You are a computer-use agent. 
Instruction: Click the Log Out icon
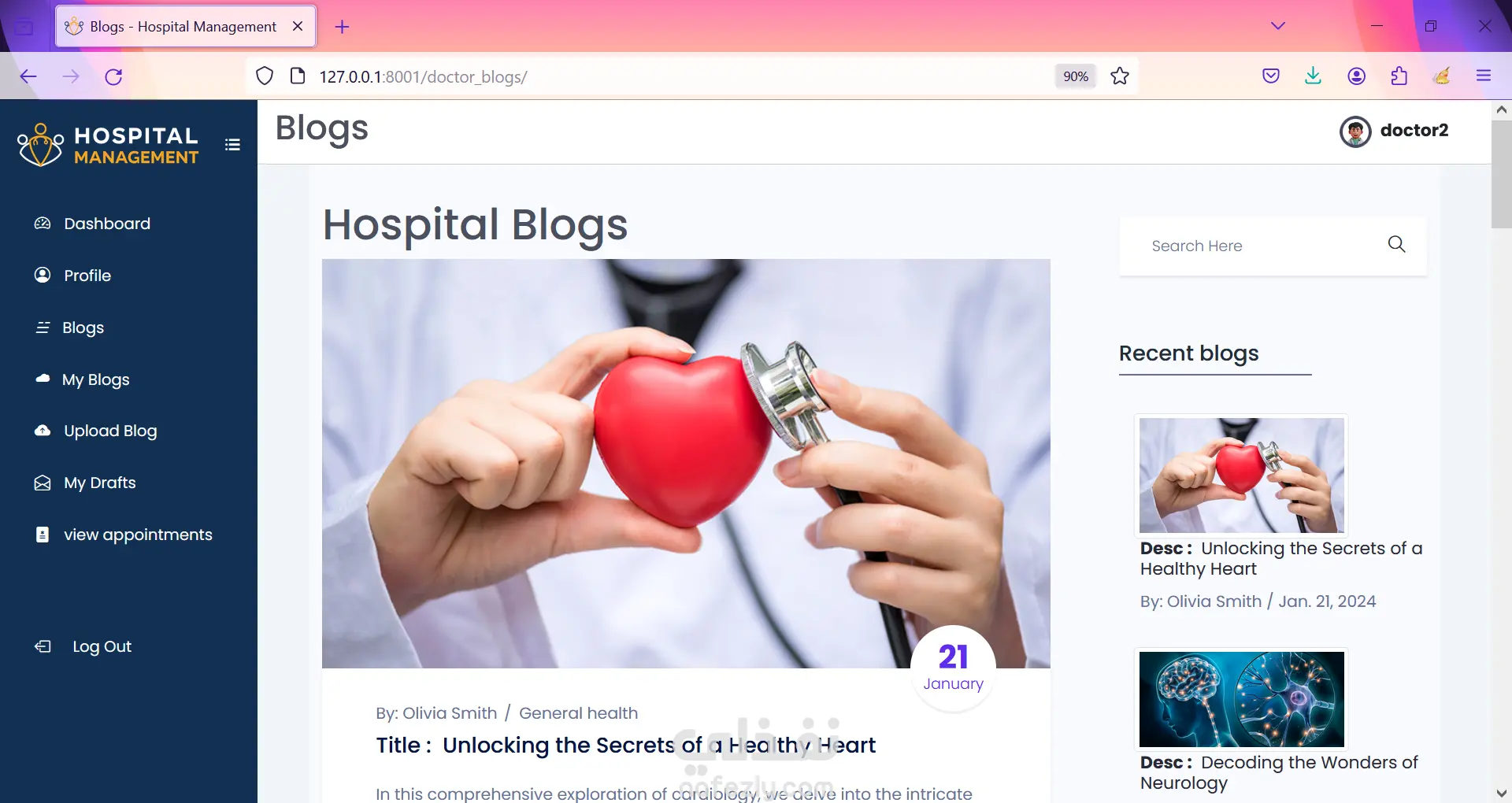point(43,646)
